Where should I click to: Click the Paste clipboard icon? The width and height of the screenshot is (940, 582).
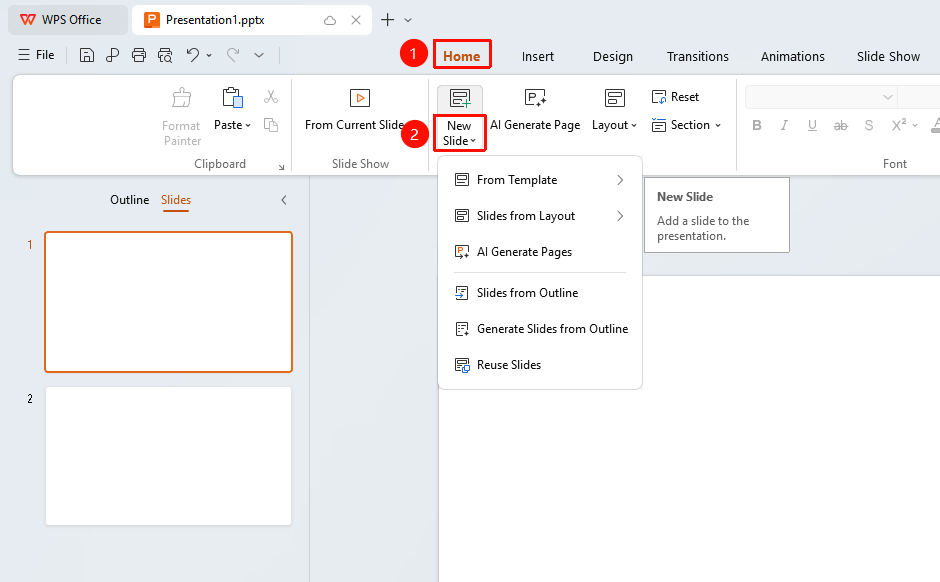232,98
